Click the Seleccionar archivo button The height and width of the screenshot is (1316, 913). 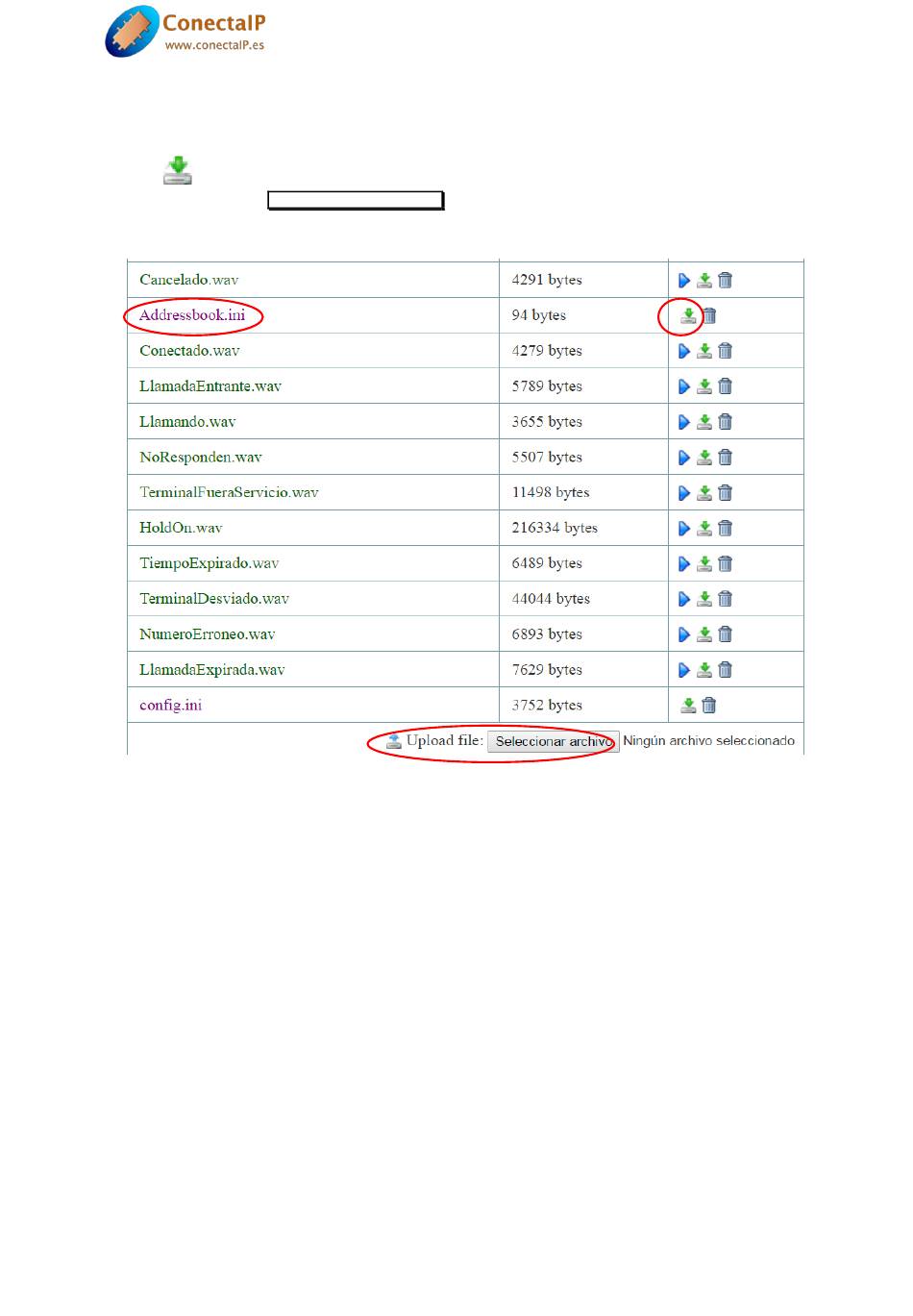click(554, 741)
